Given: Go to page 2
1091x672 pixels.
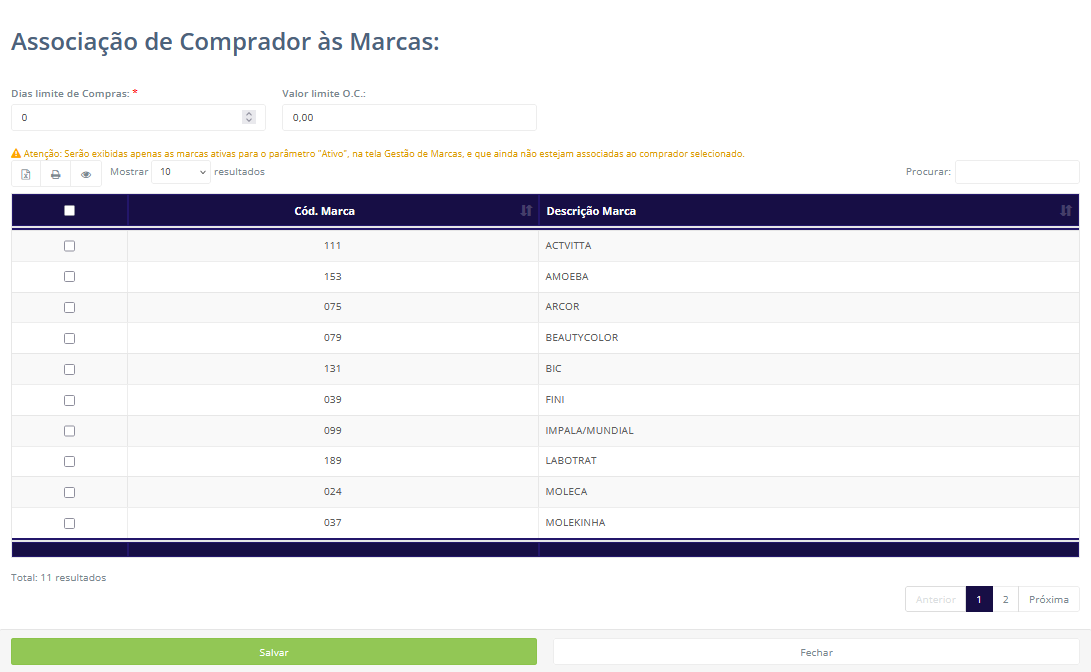Looking at the screenshot, I should (x=1005, y=600).
